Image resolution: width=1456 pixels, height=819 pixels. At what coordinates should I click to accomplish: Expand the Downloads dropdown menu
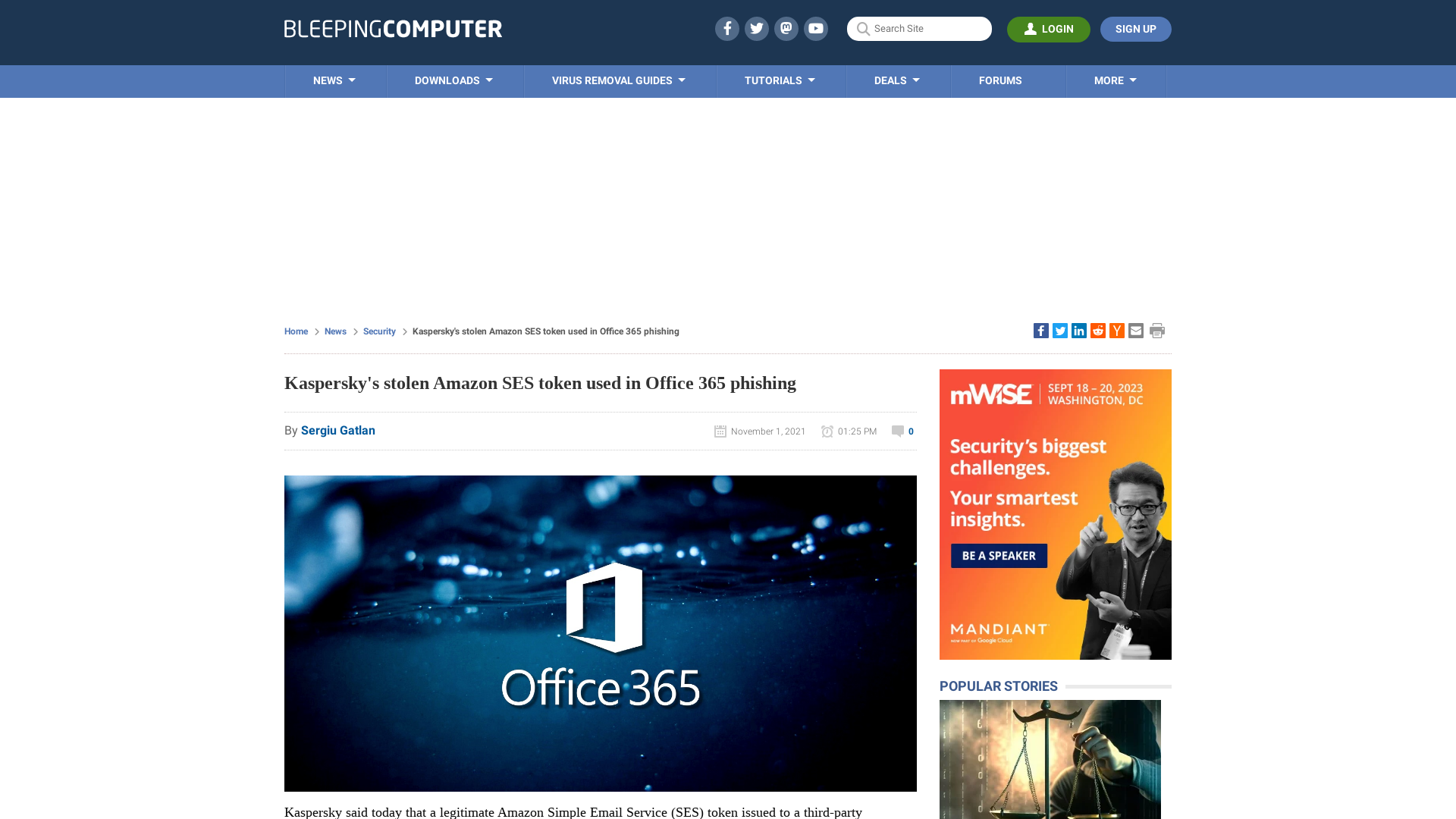click(453, 80)
